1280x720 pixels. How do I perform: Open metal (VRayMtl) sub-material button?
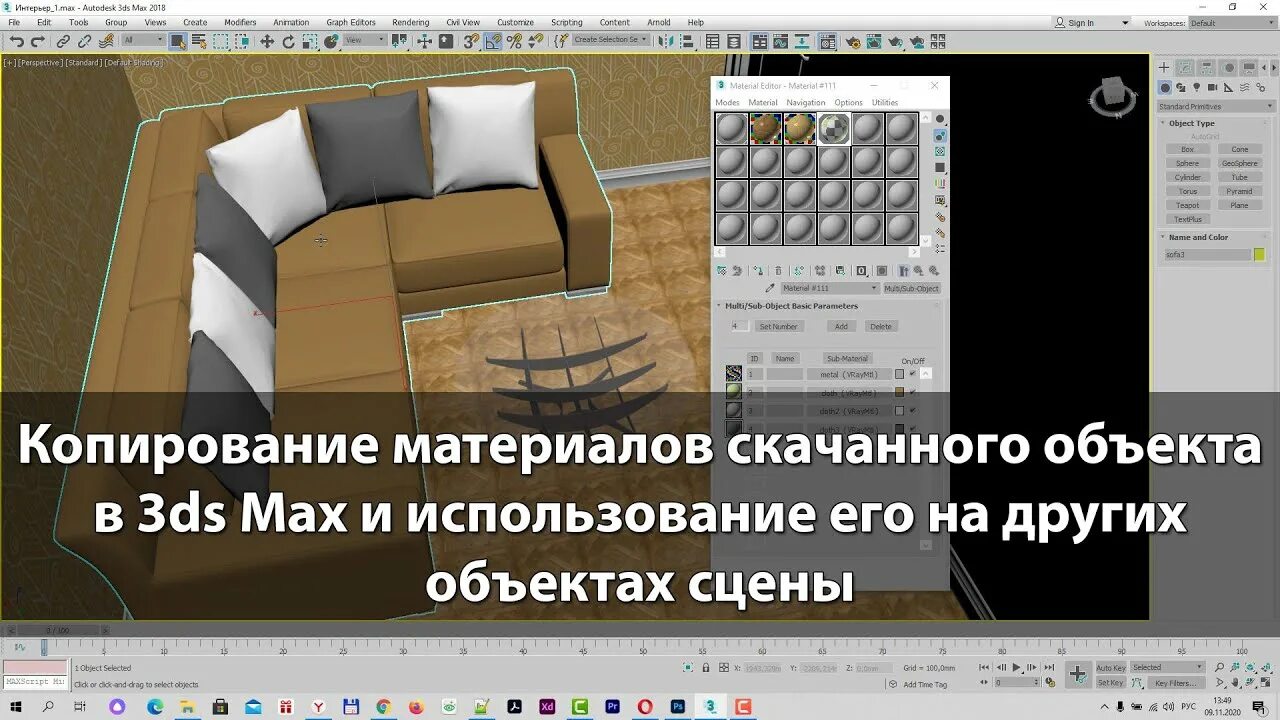click(x=849, y=374)
